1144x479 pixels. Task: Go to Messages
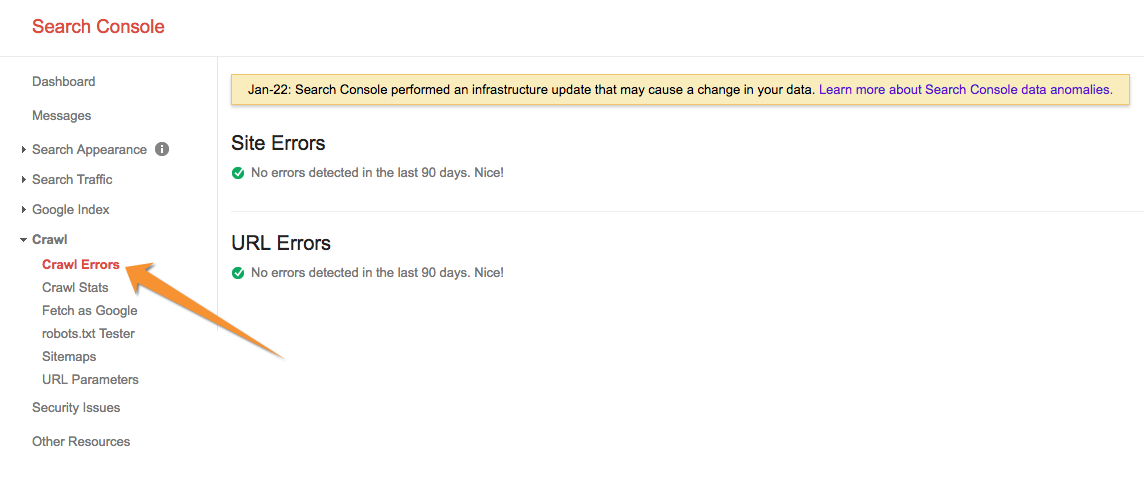pyautogui.click(x=61, y=116)
